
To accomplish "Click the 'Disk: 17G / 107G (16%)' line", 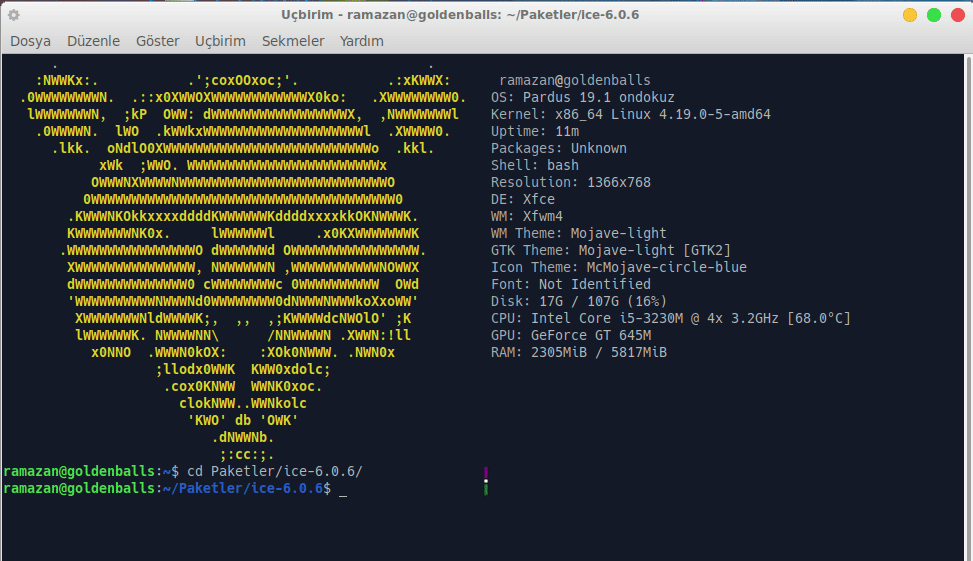I will point(578,301).
